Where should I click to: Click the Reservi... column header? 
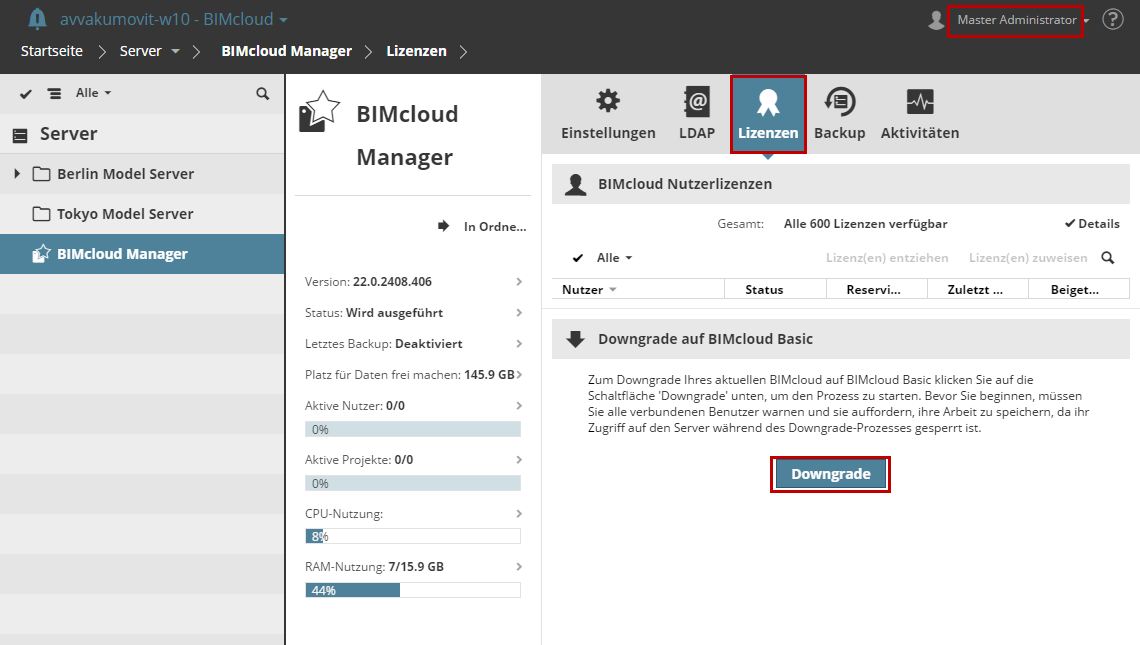pyautogui.click(x=877, y=289)
